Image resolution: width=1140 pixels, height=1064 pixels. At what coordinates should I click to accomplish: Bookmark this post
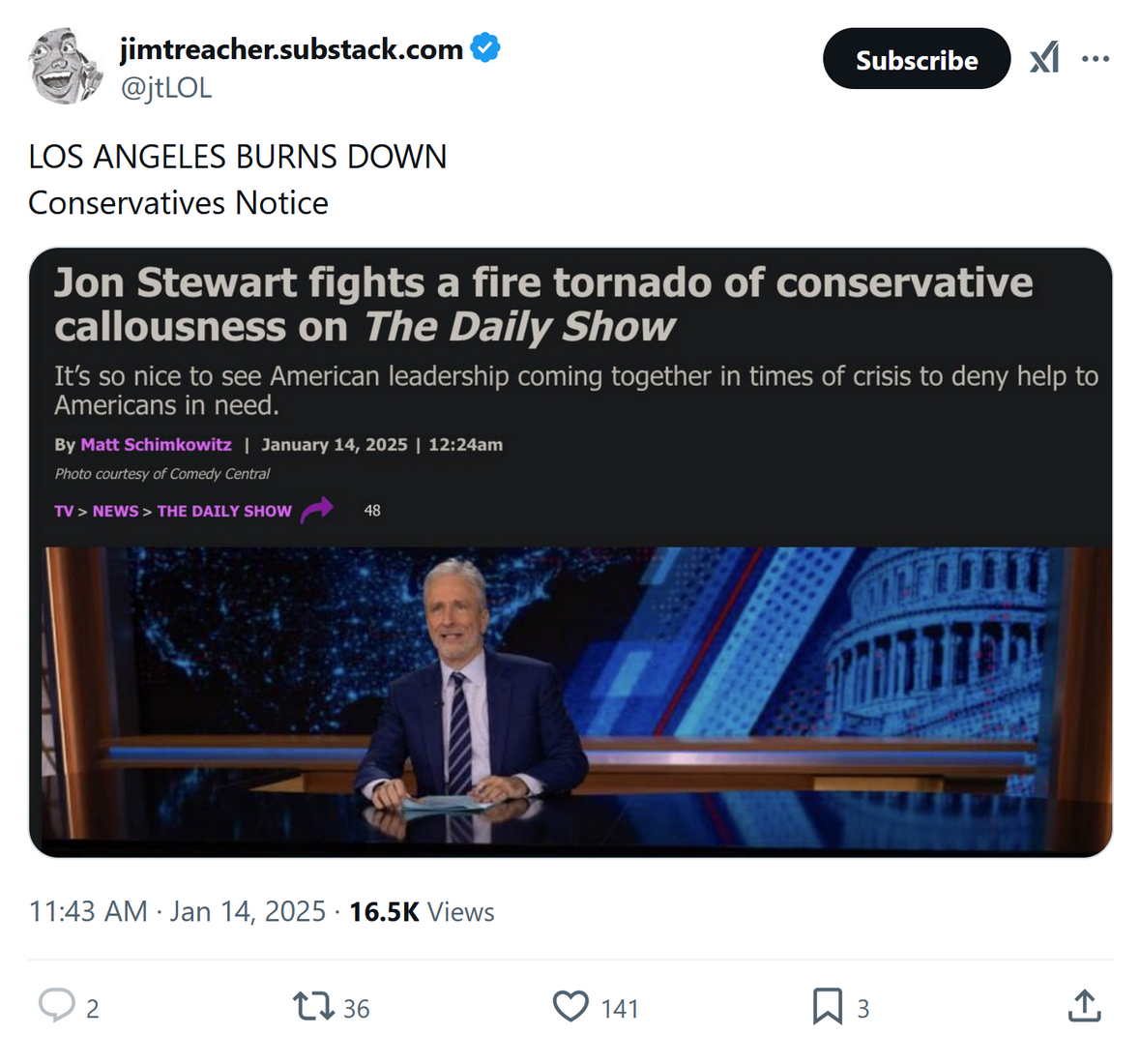828,1007
